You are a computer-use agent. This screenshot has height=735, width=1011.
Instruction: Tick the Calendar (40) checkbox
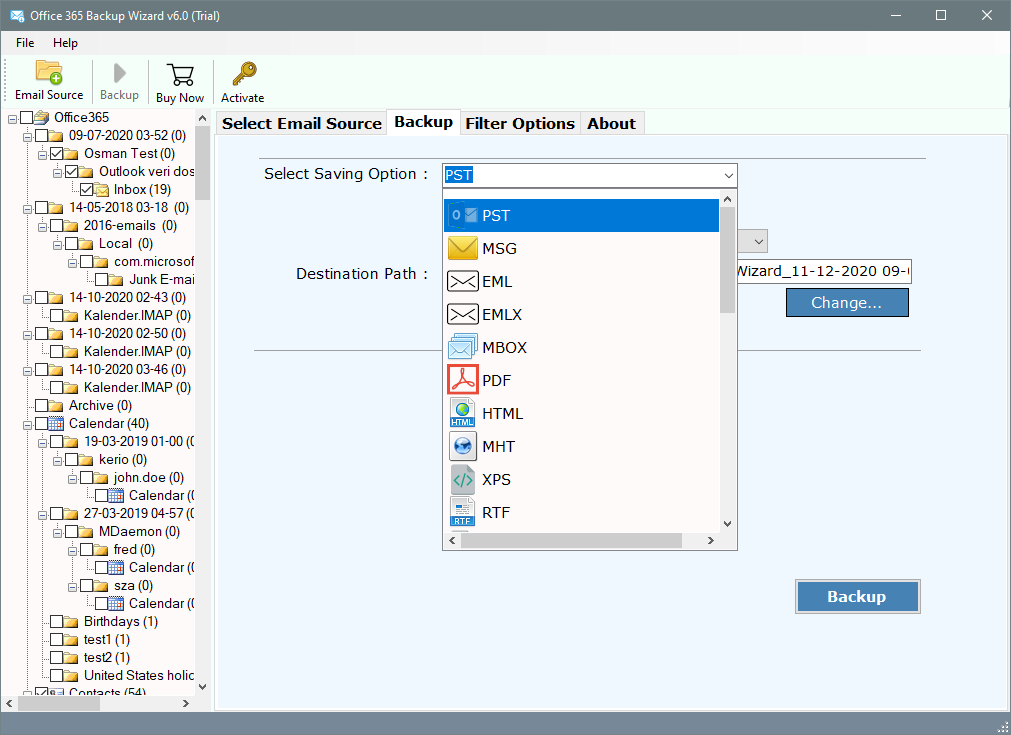point(42,424)
